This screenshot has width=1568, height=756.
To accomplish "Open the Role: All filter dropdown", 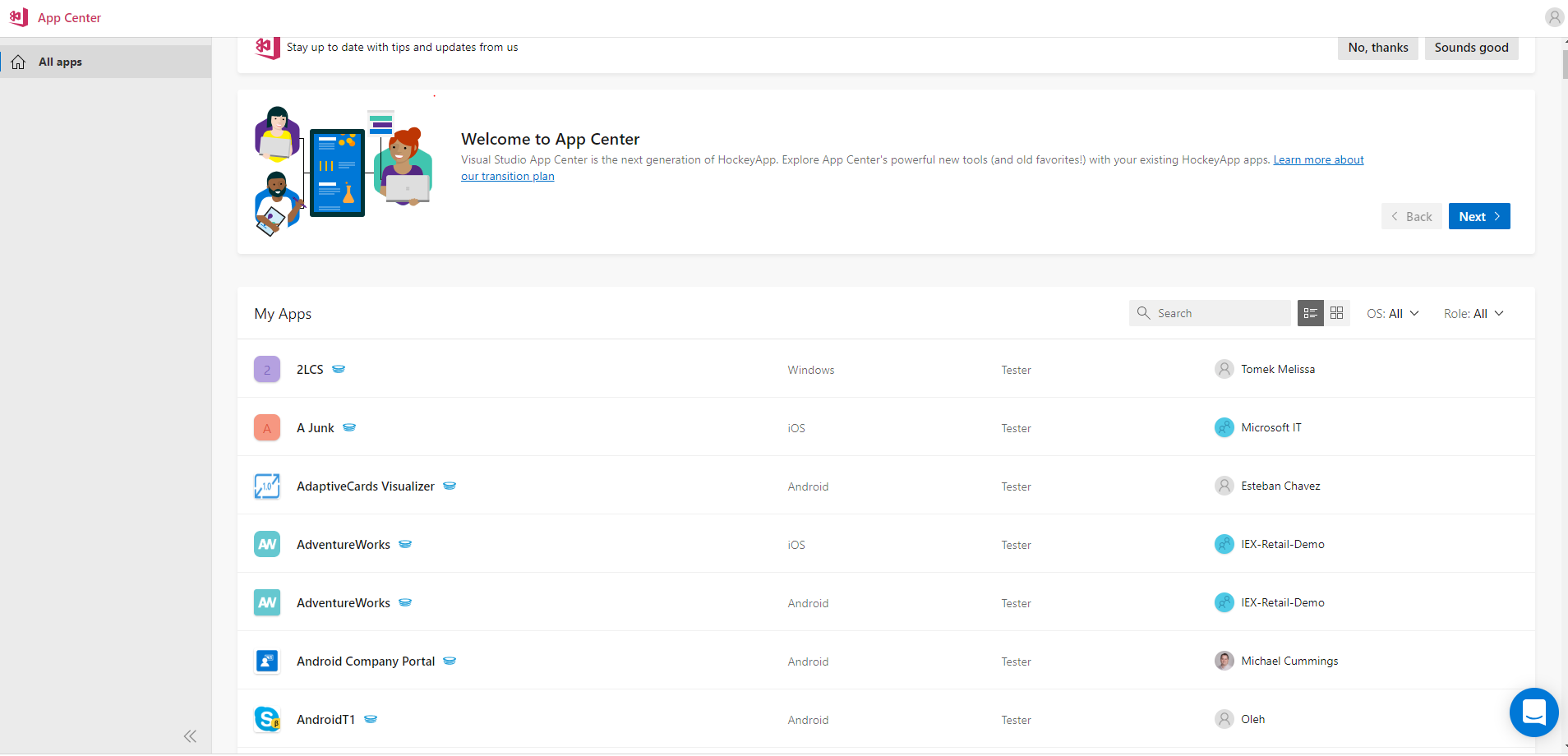I will pyautogui.click(x=1473, y=314).
